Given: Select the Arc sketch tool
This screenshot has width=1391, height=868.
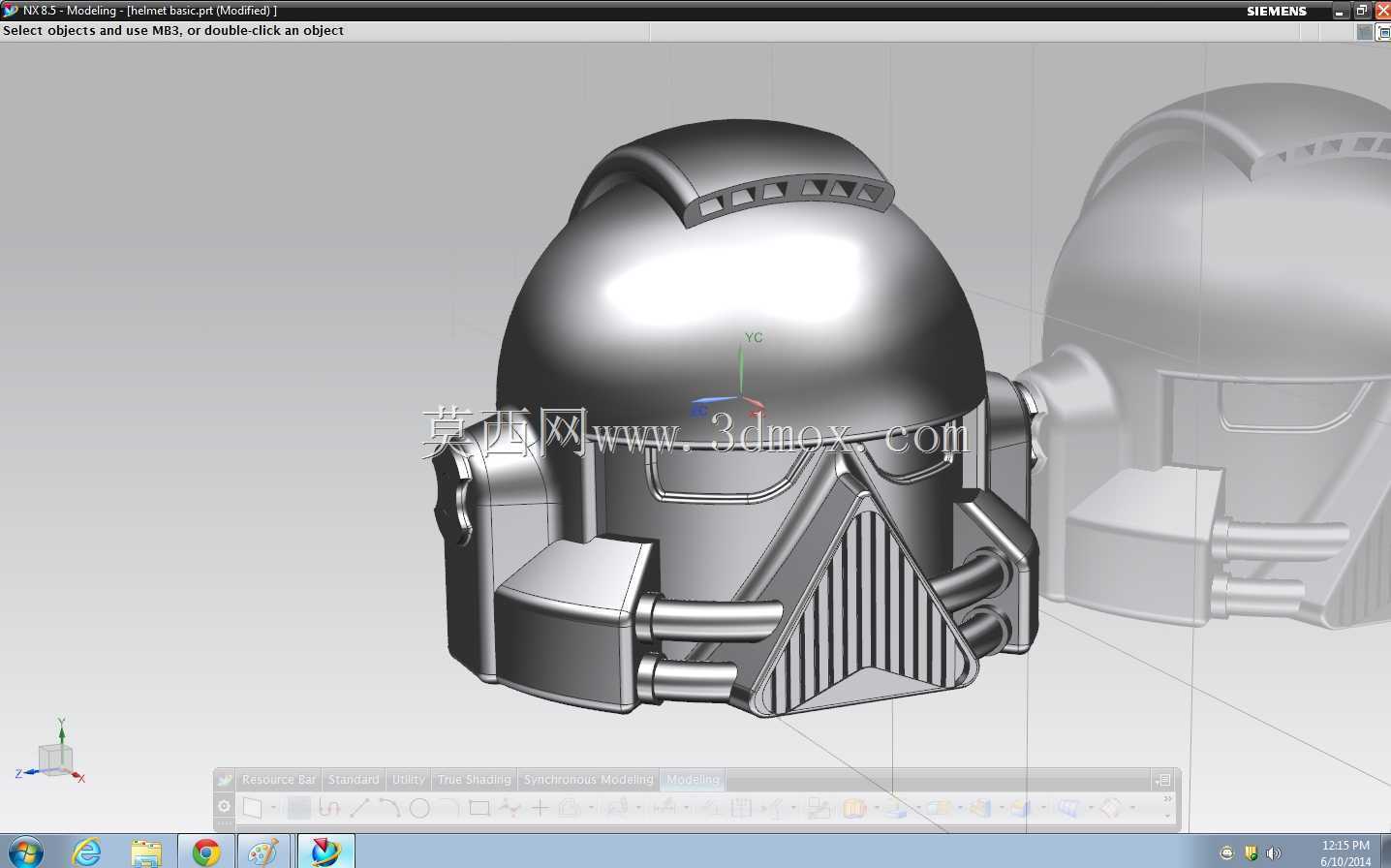Looking at the screenshot, I should (x=390, y=807).
